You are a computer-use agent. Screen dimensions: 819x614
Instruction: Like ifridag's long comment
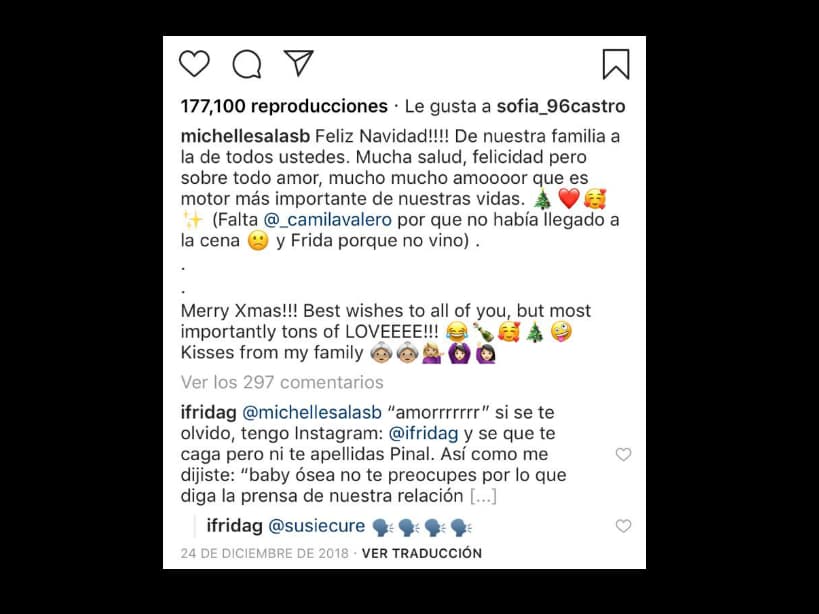(x=623, y=454)
